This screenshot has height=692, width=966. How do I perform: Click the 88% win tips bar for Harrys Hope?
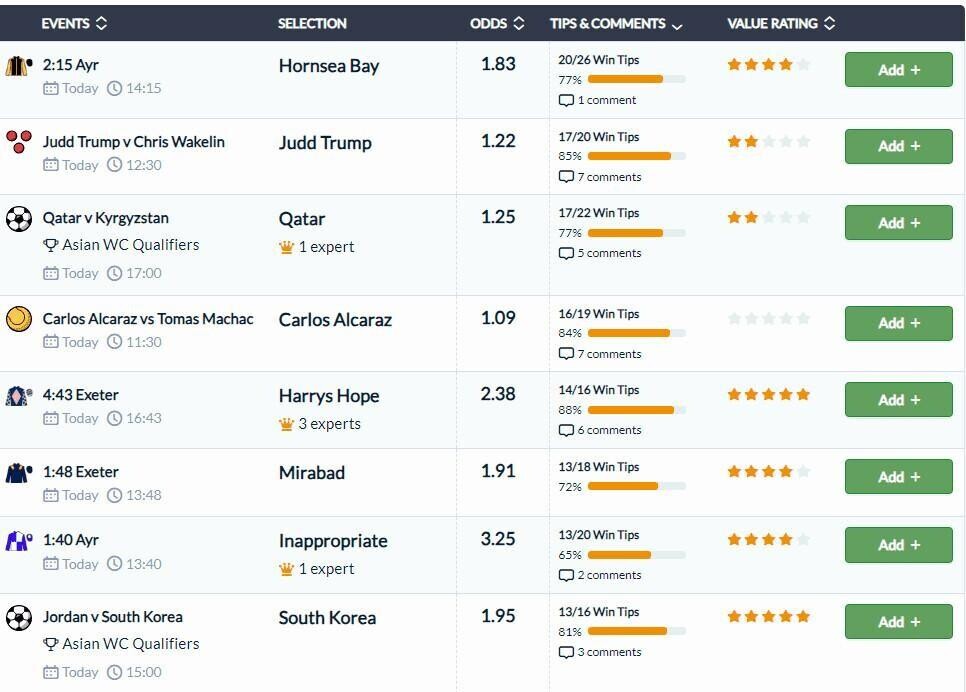click(x=636, y=410)
